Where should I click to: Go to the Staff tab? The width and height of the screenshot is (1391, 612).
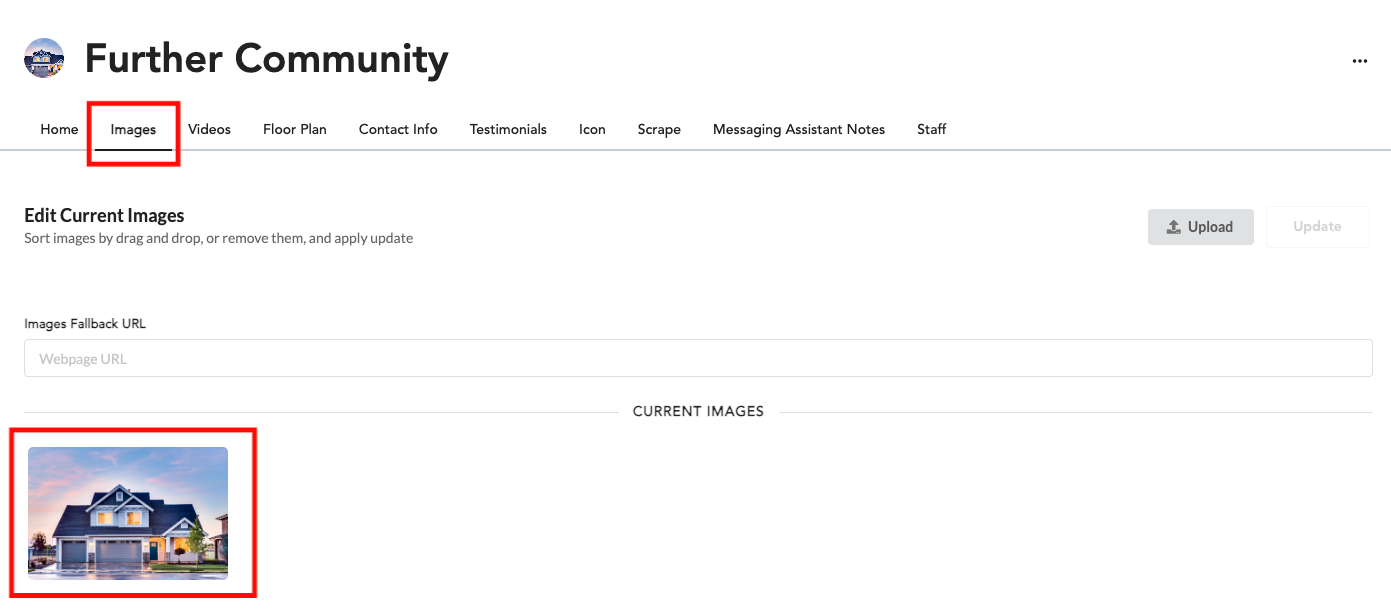931,129
